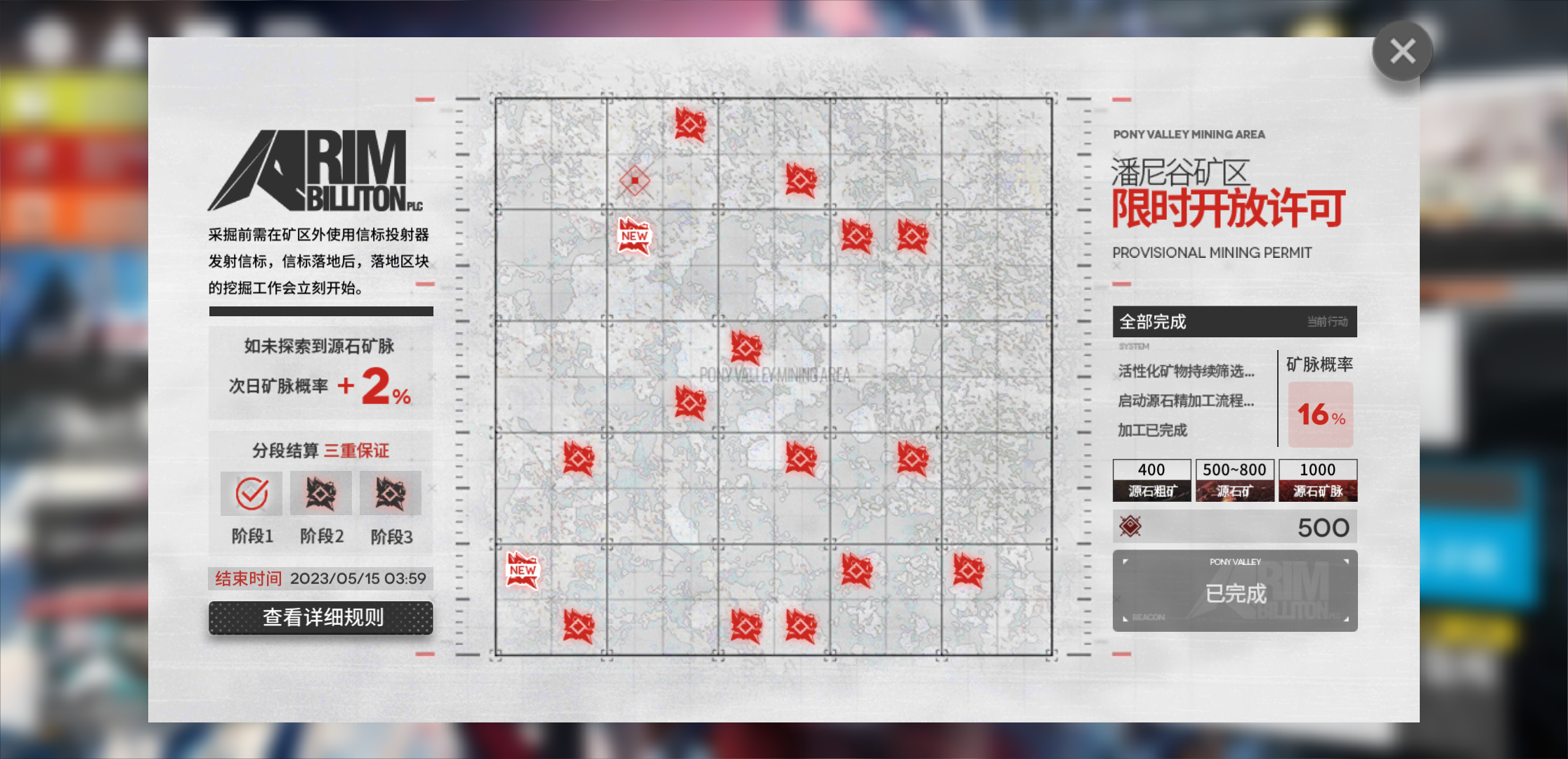
Task: Select the NEW ore tile in upper grid
Action: pyautogui.click(x=634, y=235)
